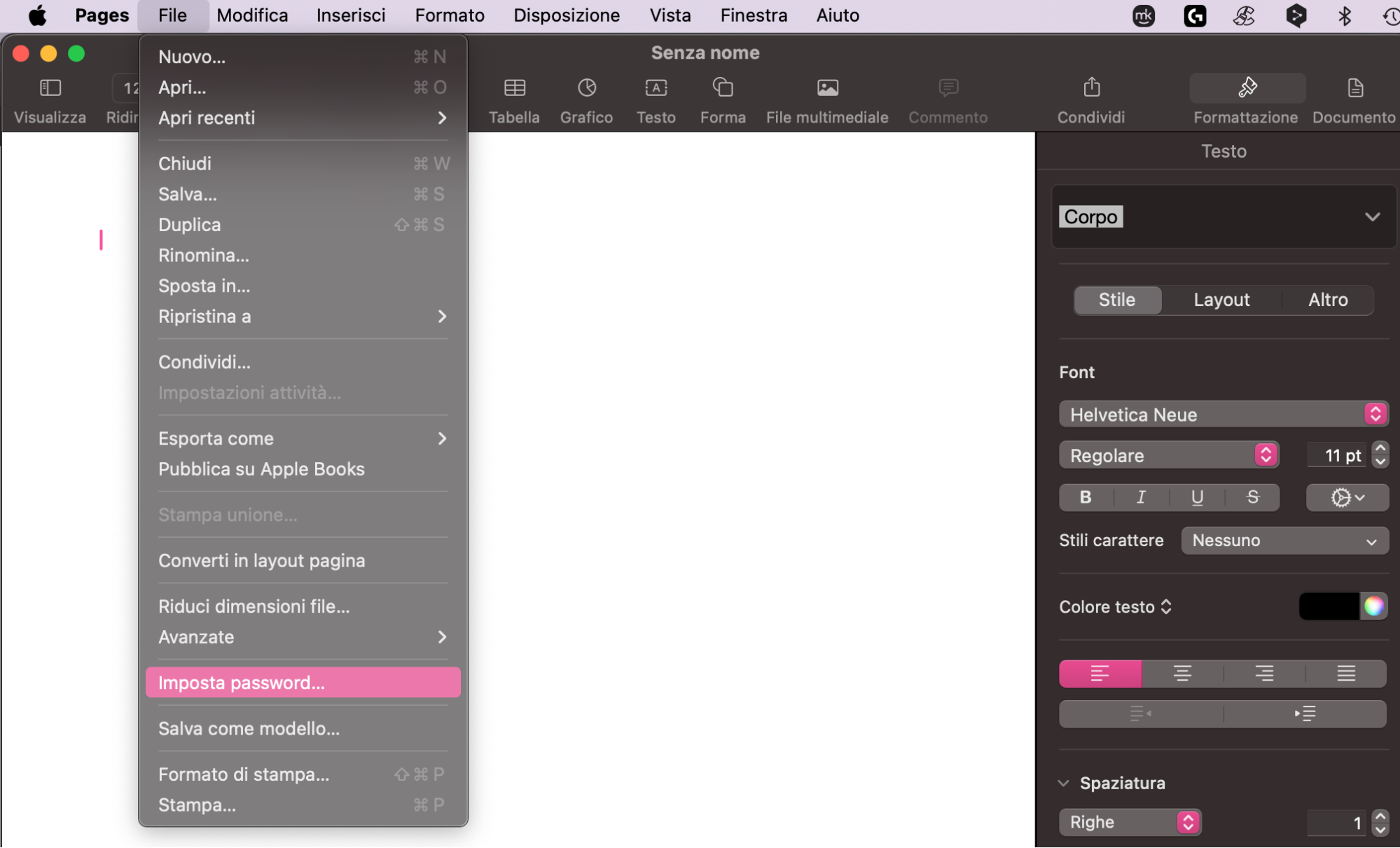Expand the Apri recenti submenu

pos(303,118)
